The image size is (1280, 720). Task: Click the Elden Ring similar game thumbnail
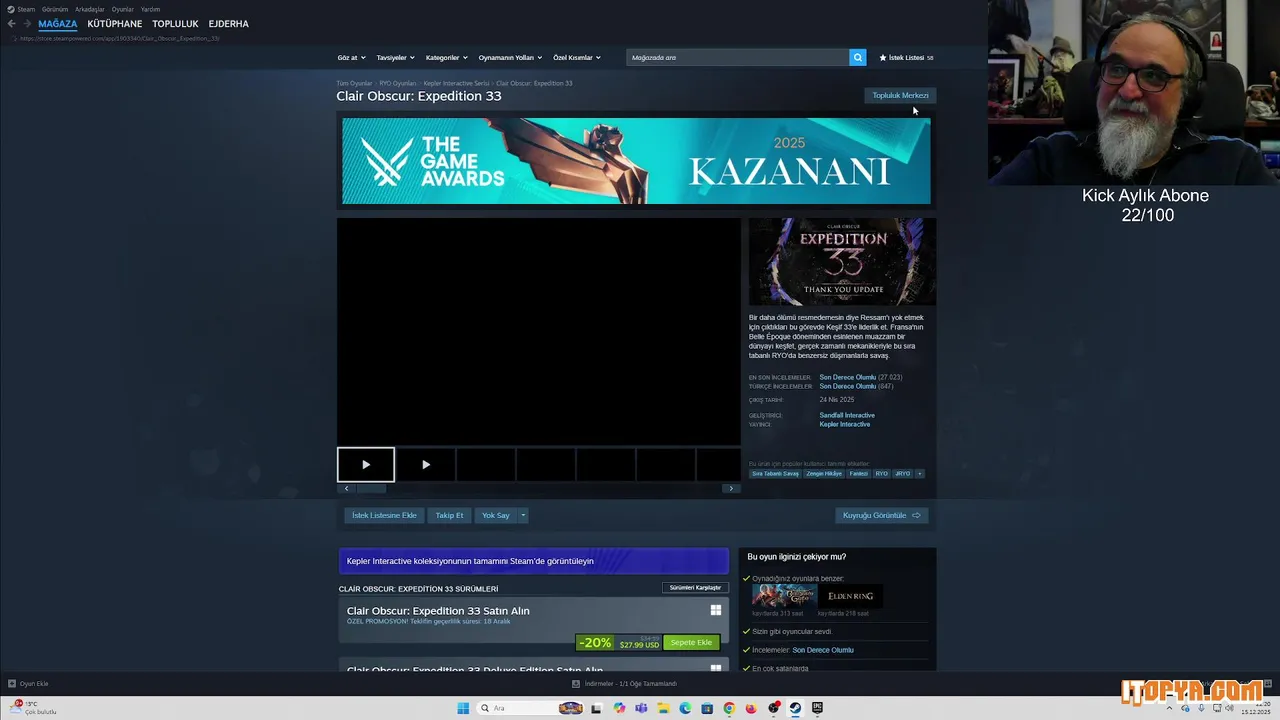pyautogui.click(x=851, y=596)
